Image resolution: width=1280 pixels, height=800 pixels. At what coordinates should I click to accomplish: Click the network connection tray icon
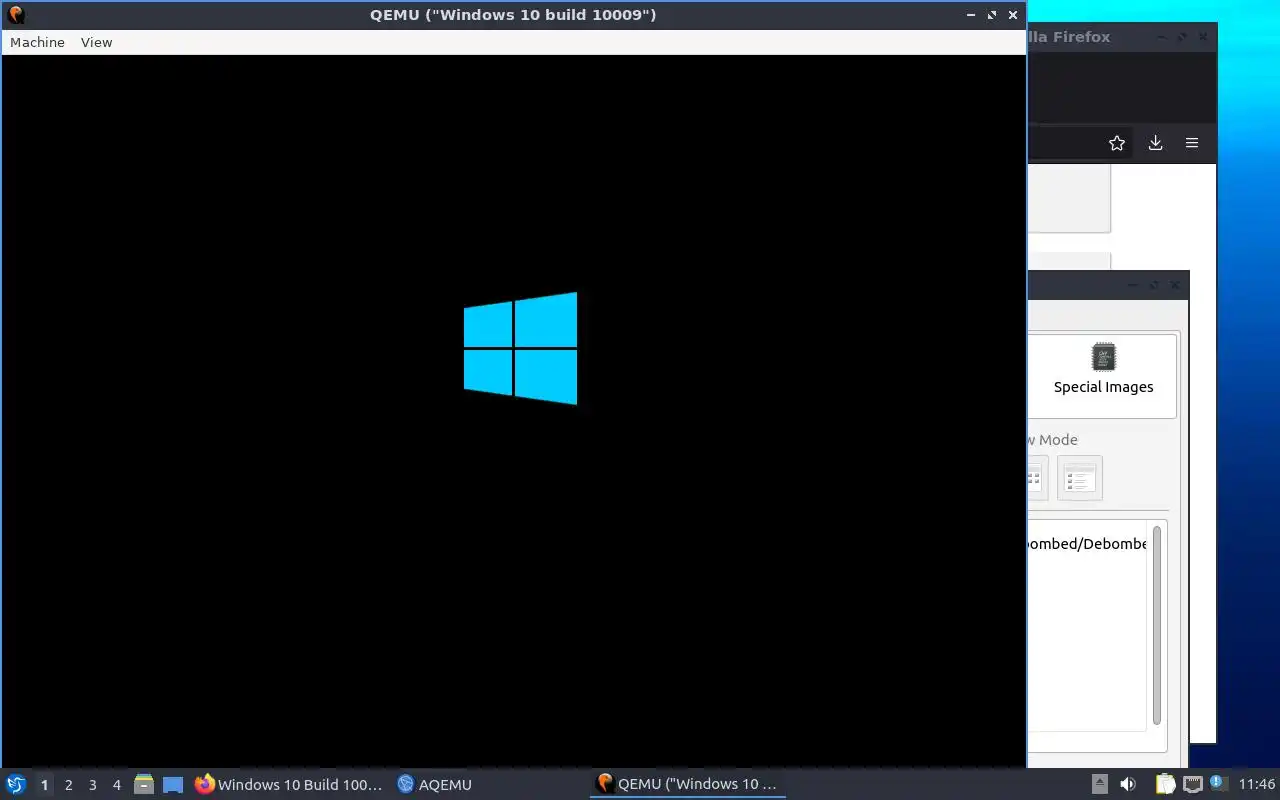(x=1192, y=784)
